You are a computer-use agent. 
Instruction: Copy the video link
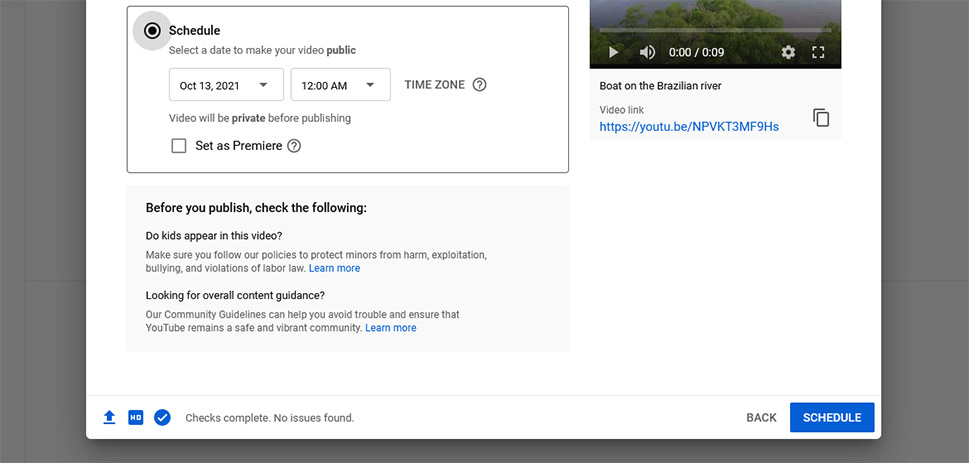821,117
